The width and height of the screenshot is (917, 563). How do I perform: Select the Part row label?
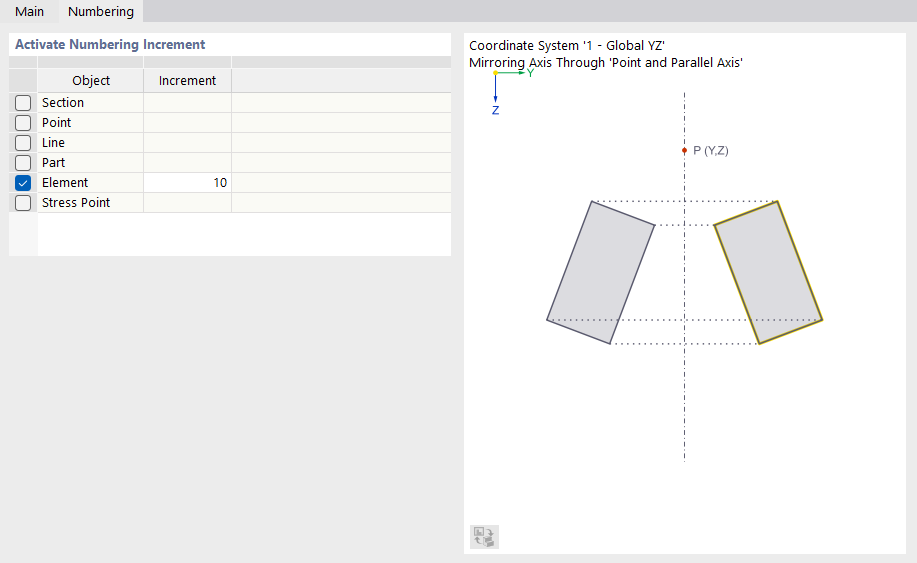(54, 163)
